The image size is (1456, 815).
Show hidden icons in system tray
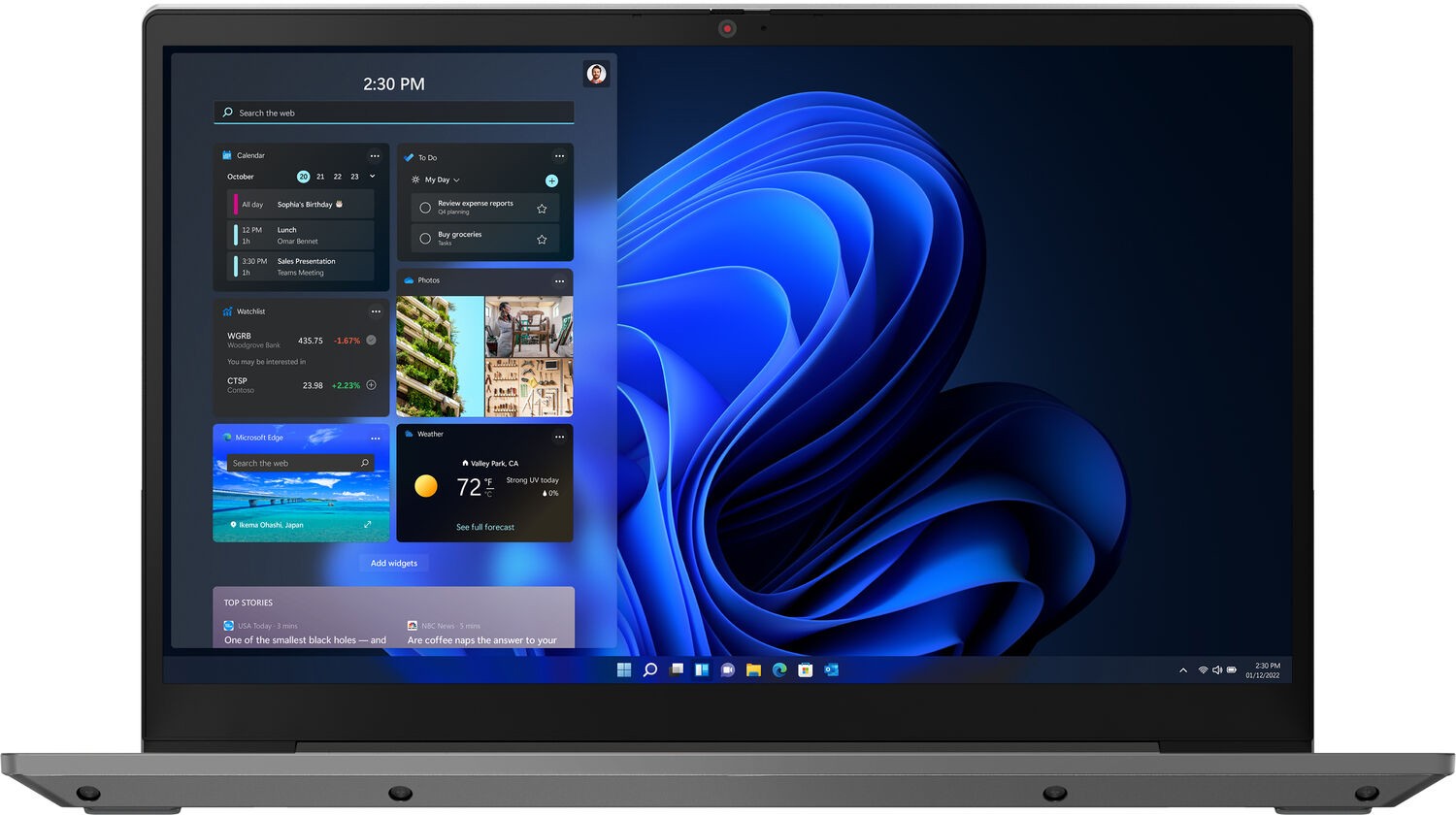click(1182, 669)
